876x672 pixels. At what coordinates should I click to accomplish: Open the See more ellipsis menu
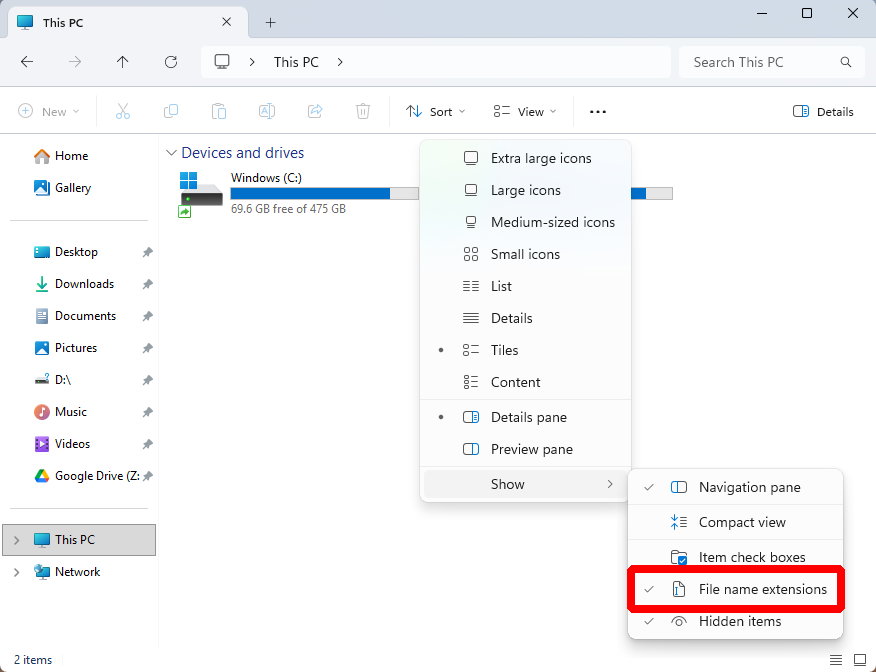click(598, 112)
